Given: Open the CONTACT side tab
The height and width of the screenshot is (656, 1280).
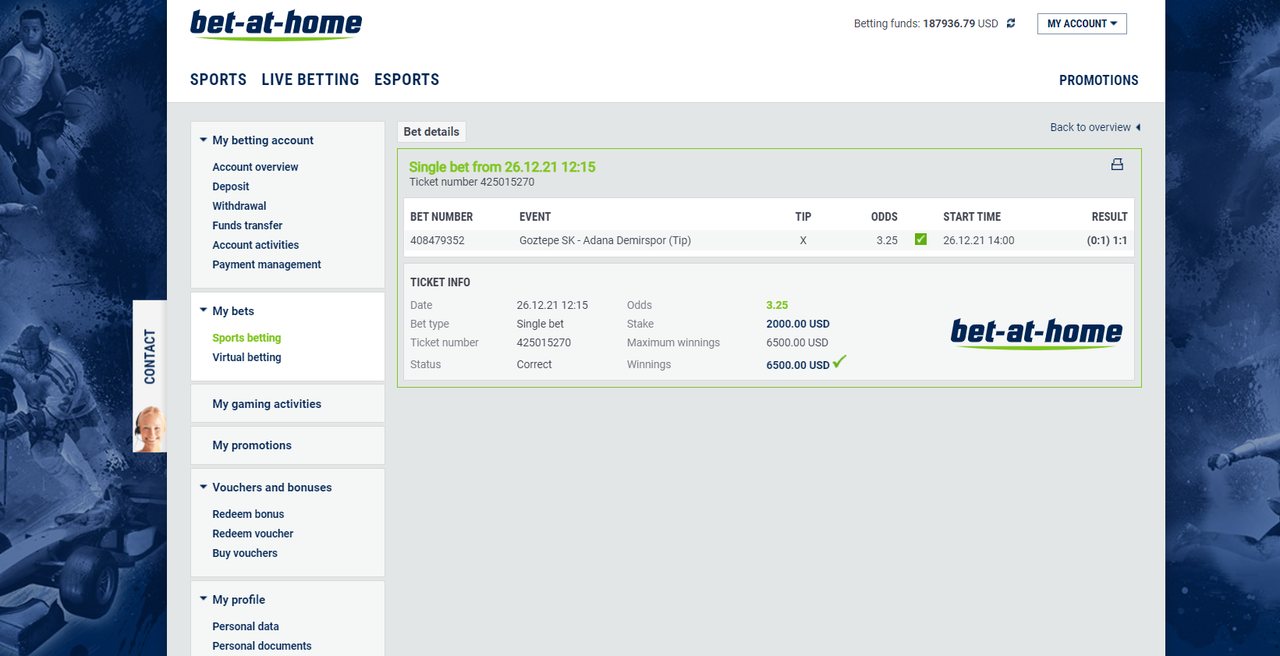Looking at the screenshot, I should (150, 356).
